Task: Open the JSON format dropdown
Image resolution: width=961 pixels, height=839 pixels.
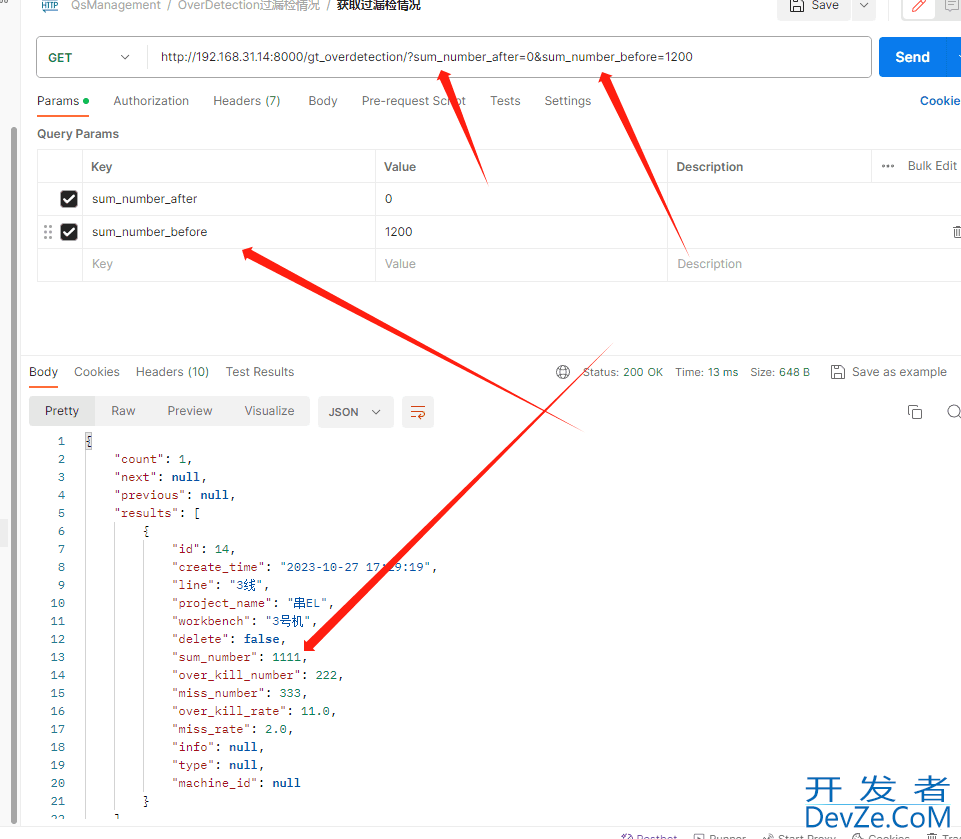Action: (355, 412)
